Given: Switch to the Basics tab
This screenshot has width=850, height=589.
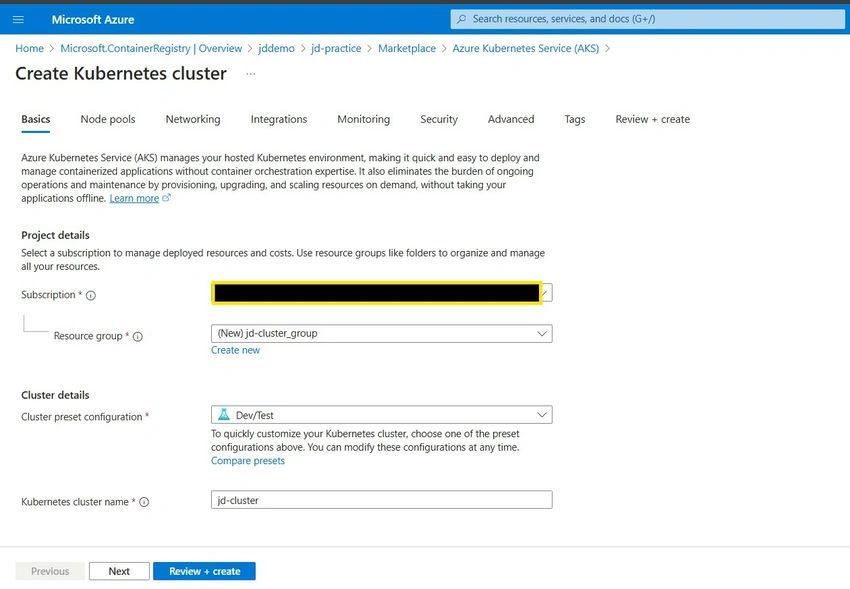Looking at the screenshot, I should coord(36,119).
